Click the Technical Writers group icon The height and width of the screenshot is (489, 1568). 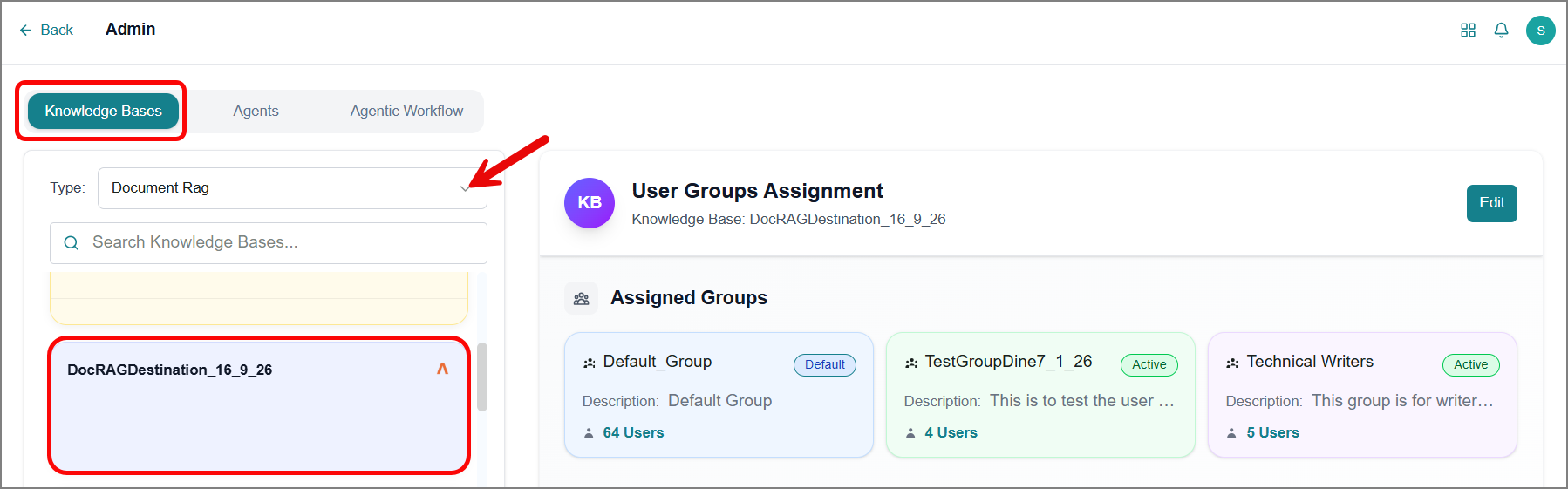tap(1233, 363)
